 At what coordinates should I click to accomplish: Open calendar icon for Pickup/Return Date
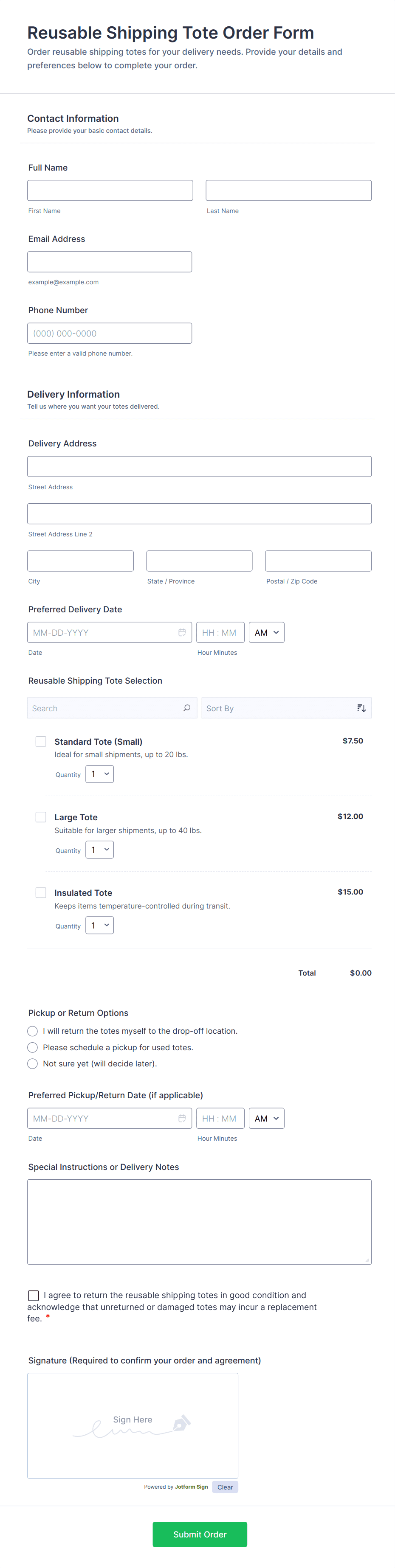pyautogui.click(x=182, y=1118)
